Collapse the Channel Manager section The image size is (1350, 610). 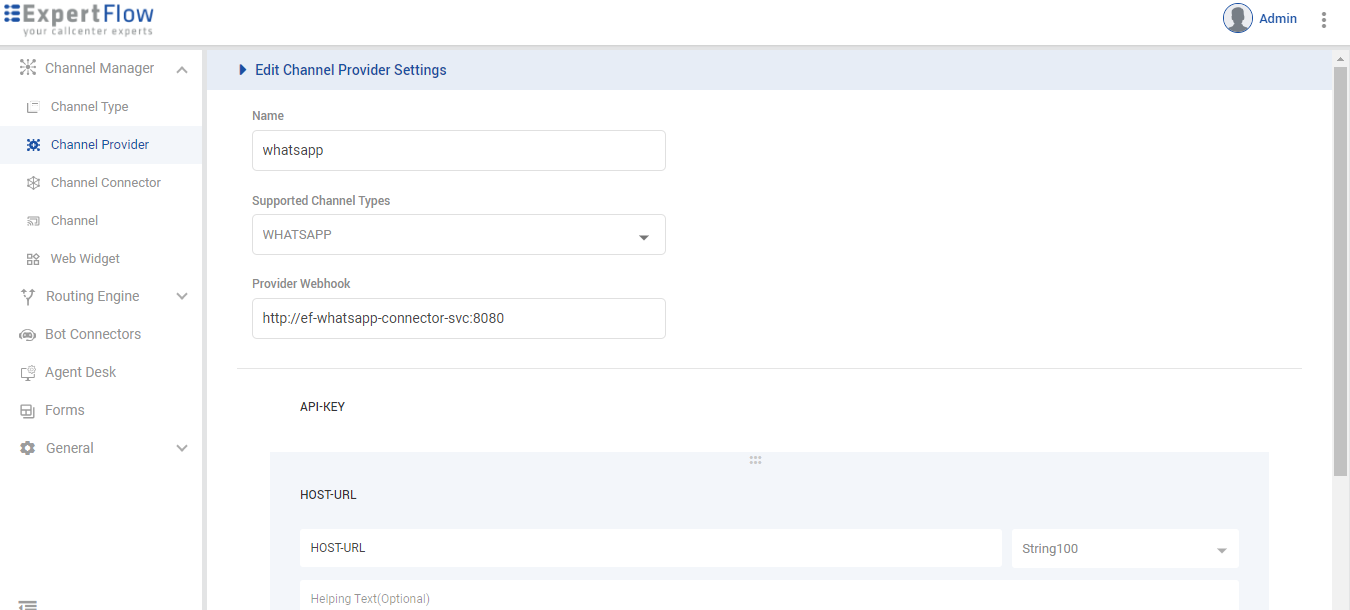coord(181,69)
